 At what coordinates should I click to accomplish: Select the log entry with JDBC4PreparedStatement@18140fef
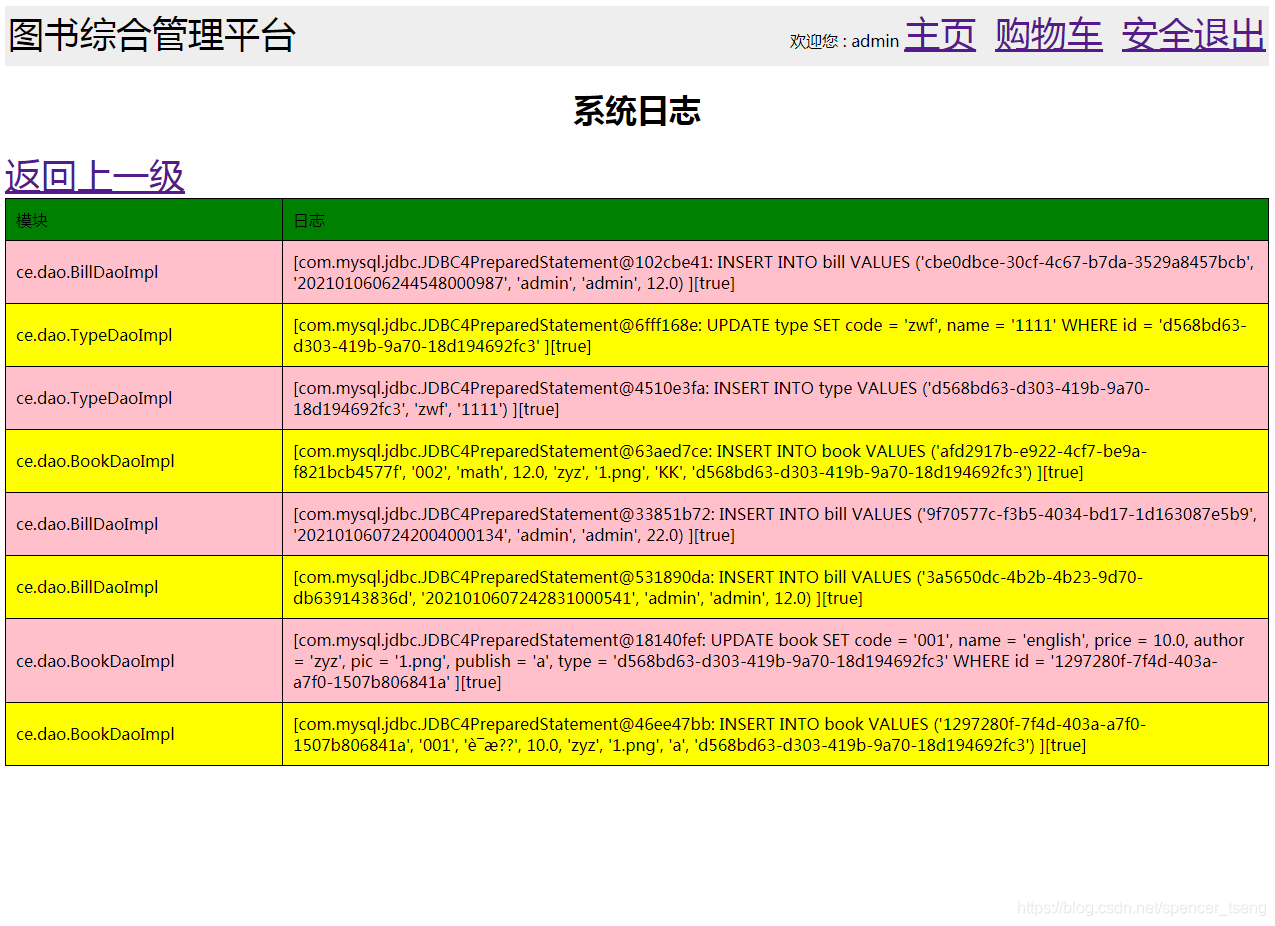click(775, 661)
